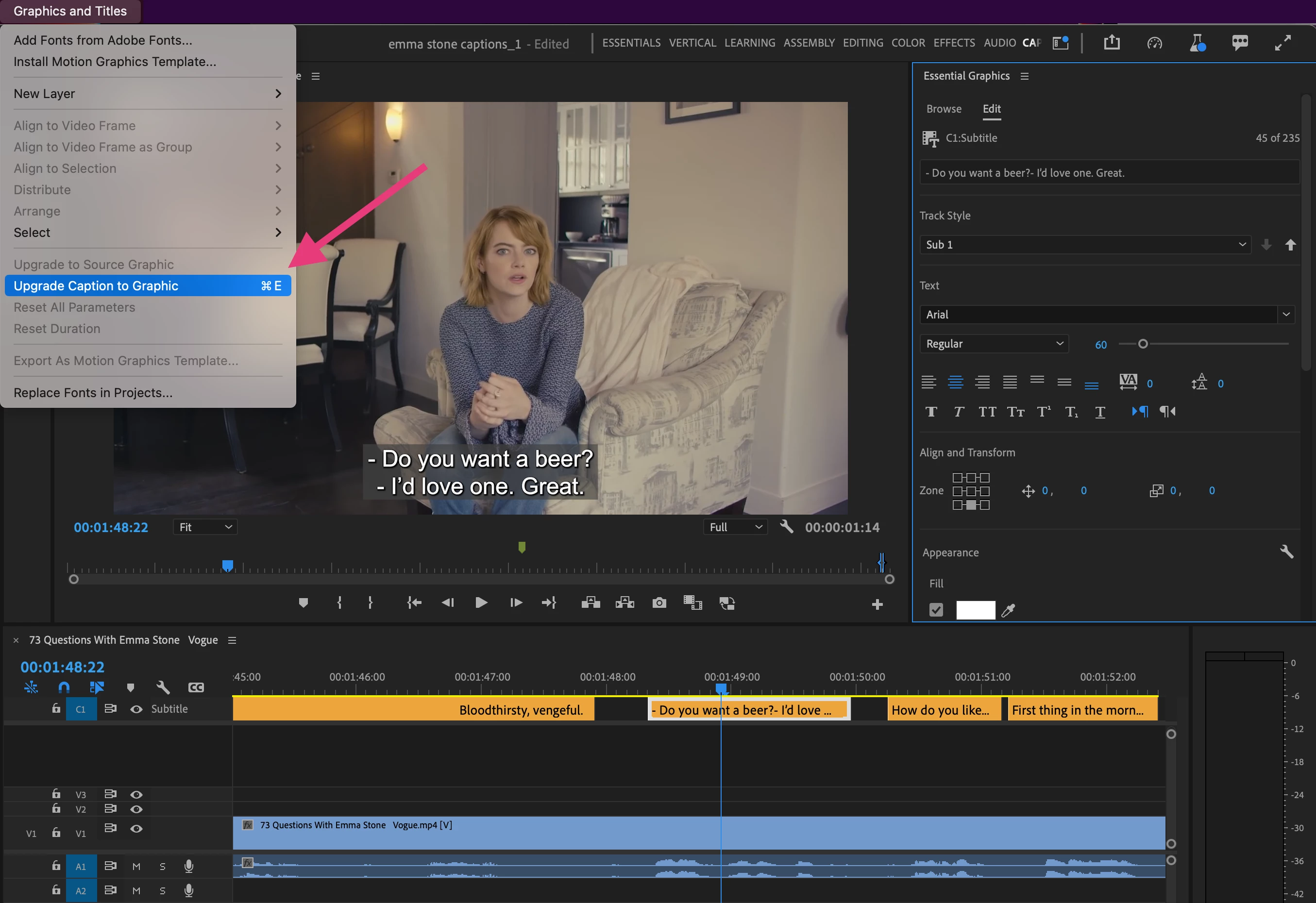Click the white Fill color swatch

click(975, 610)
